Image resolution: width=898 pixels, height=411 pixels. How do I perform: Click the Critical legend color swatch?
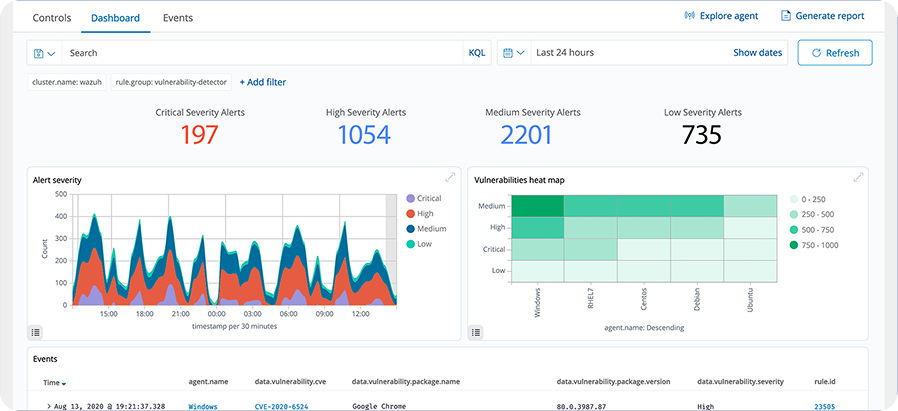[x=410, y=198]
